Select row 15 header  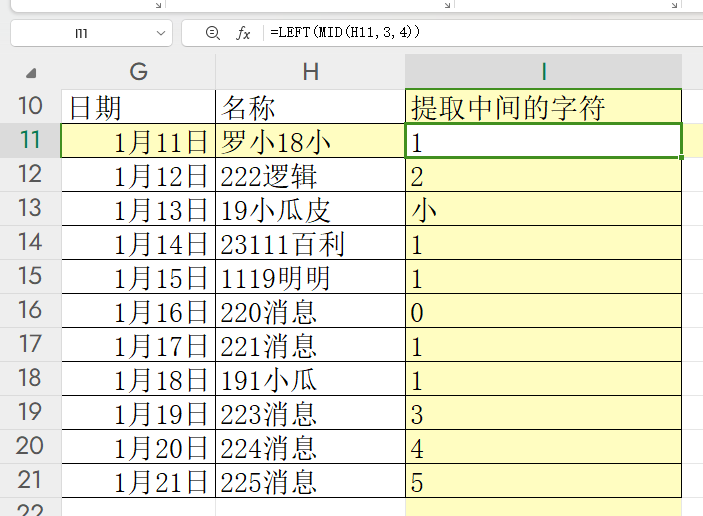(x=30, y=277)
